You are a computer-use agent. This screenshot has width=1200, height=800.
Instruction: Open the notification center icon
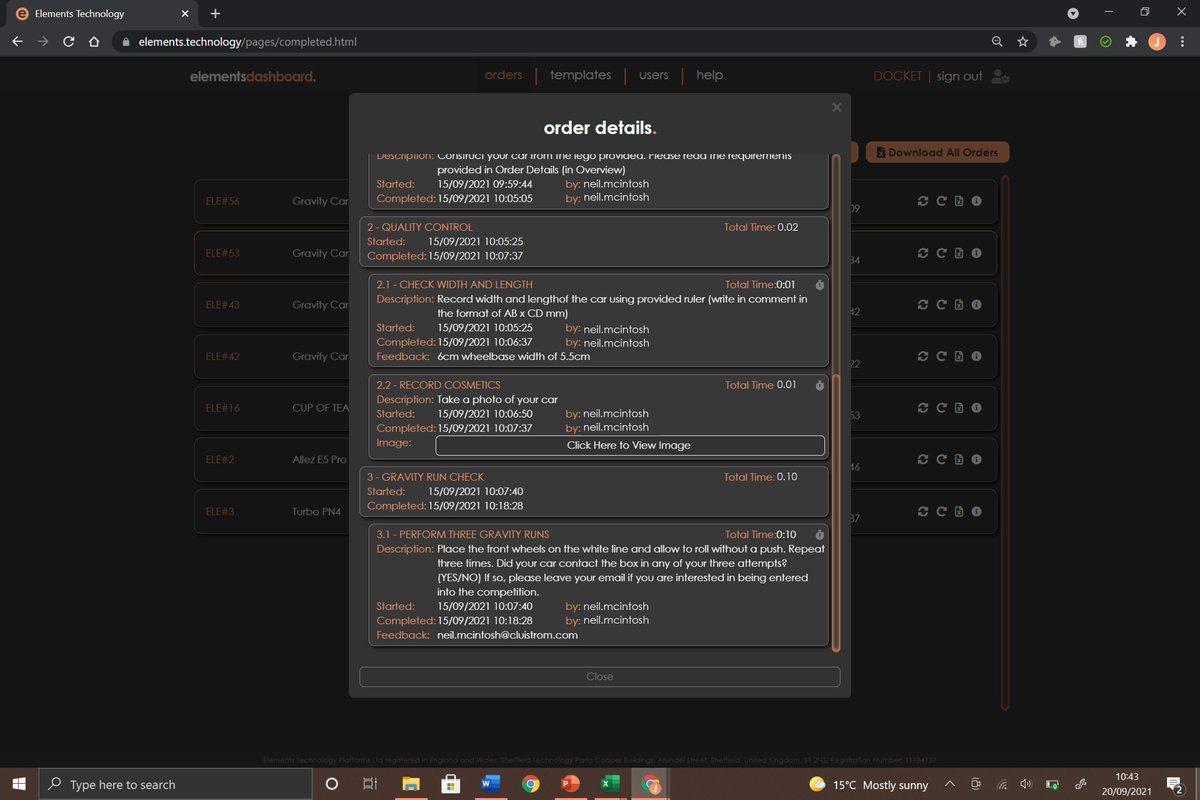(x=1176, y=785)
